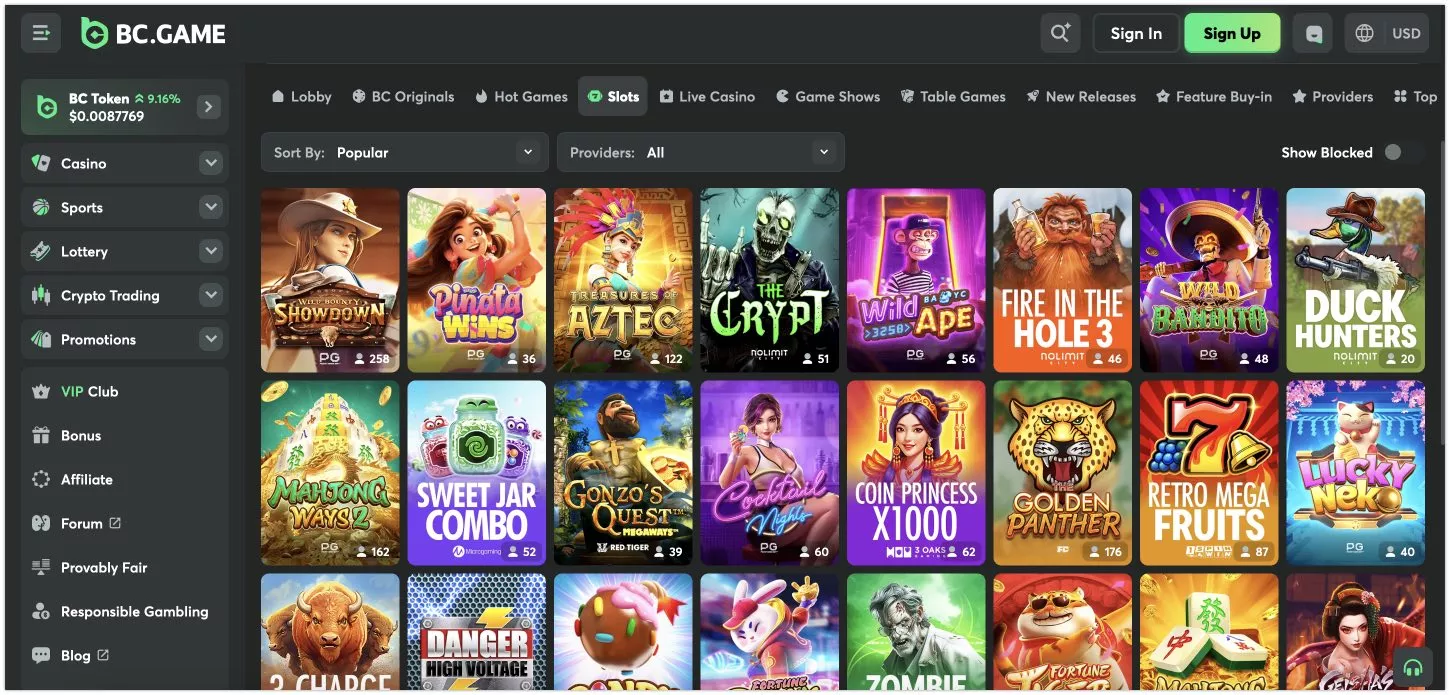The height and width of the screenshot is (695, 1450).
Task: Expand the Crypto Trading section chevron
Action: pos(210,295)
